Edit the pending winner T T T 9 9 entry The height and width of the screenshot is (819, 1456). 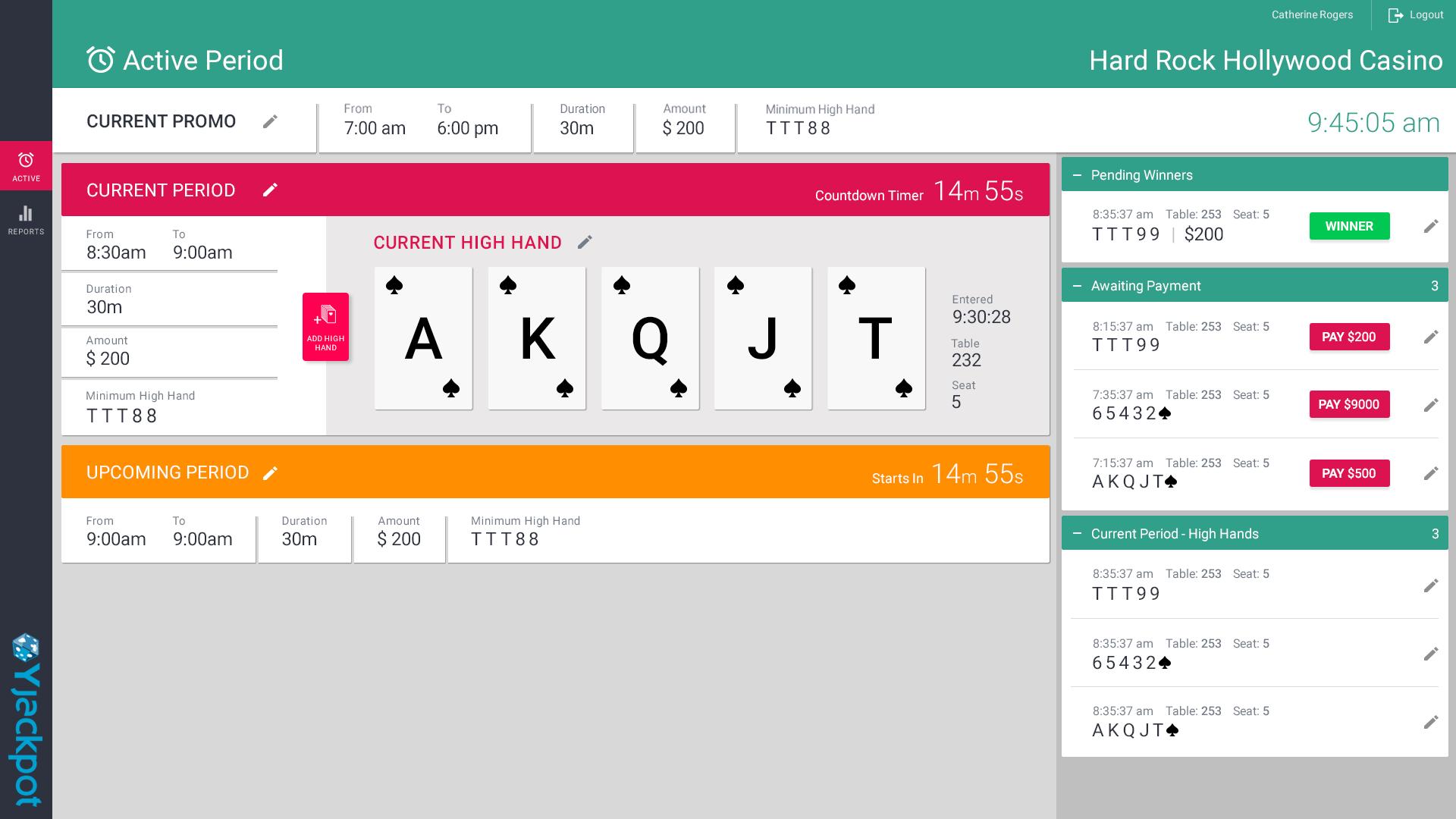pyautogui.click(x=1431, y=226)
